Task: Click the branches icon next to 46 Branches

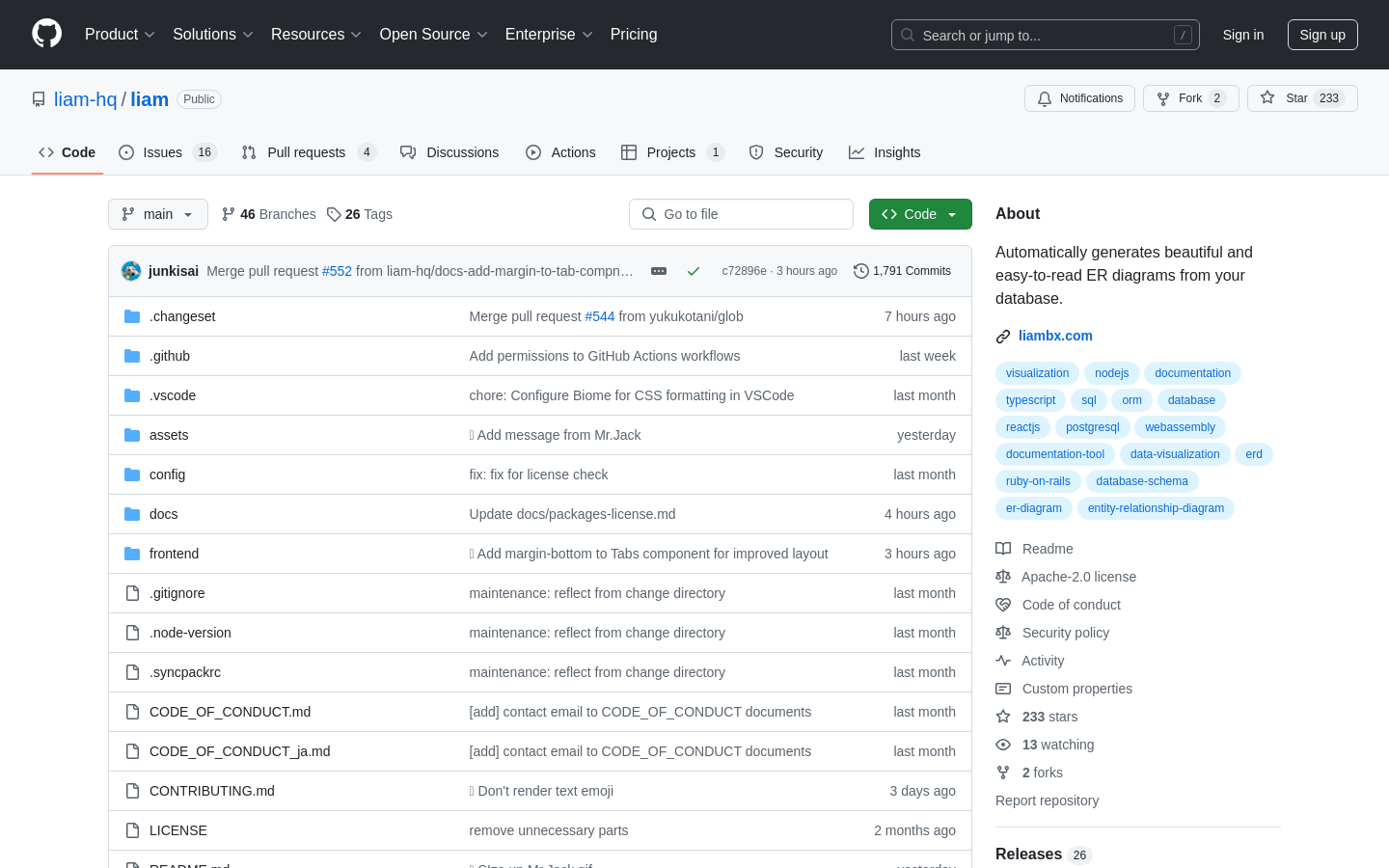Action: click(x=229, y=214)
